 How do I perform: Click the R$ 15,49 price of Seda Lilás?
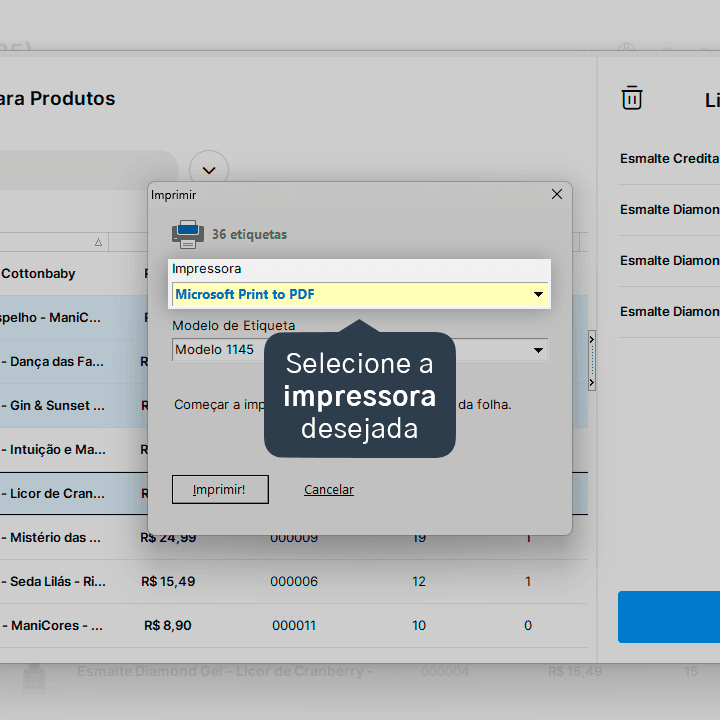[168, 582]
